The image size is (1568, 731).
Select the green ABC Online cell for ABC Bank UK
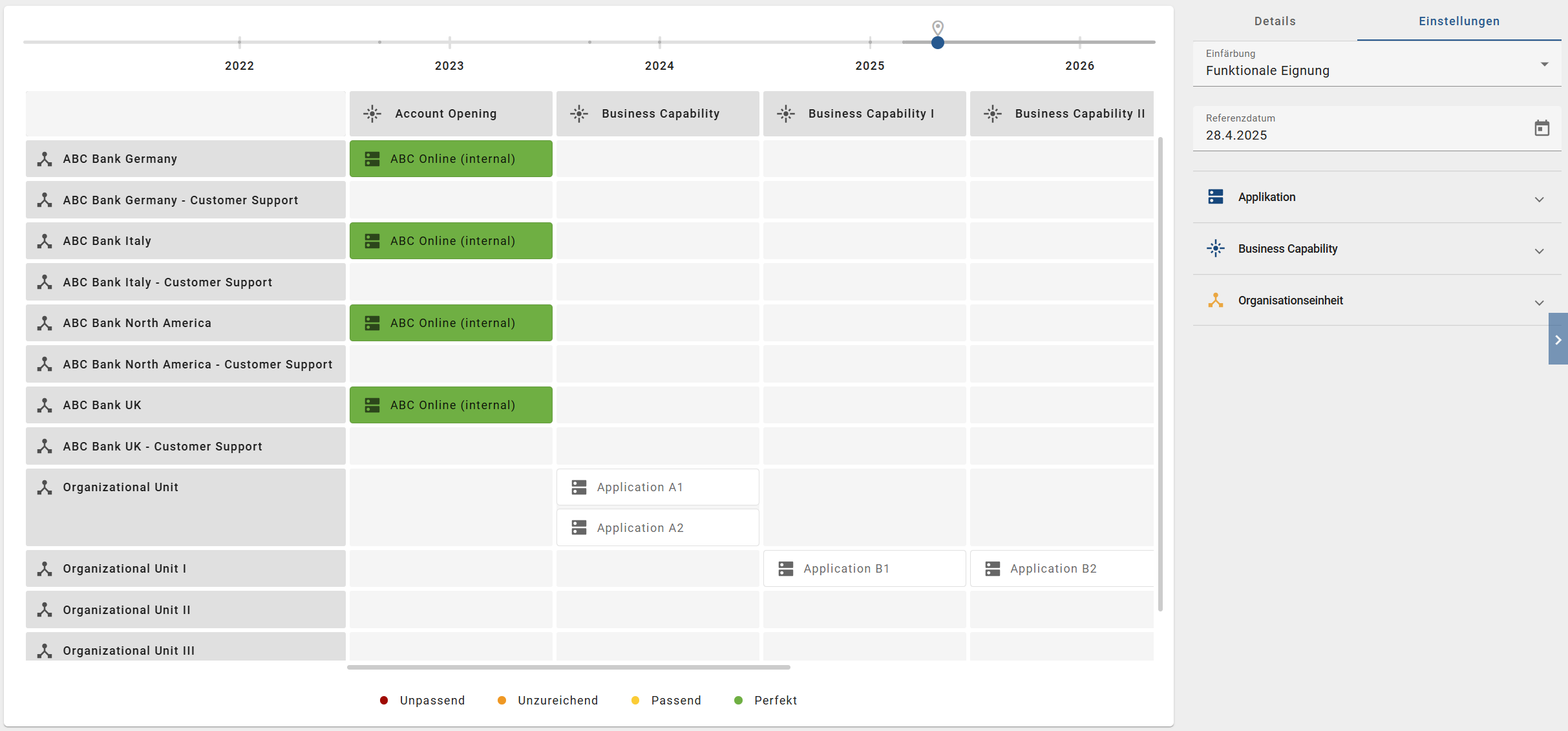[450, 405]
